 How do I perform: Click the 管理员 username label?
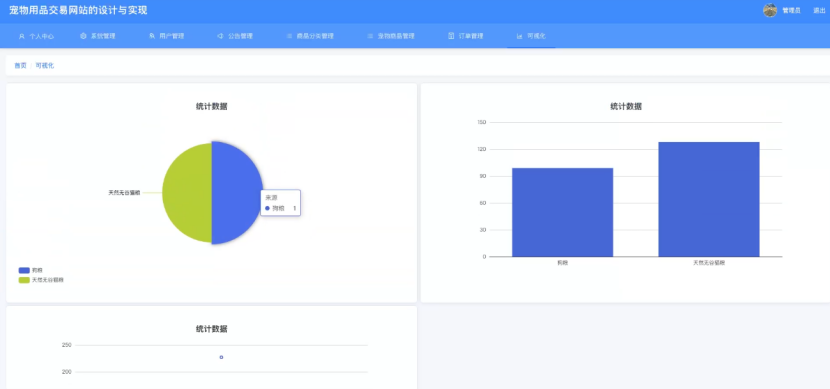791,11
